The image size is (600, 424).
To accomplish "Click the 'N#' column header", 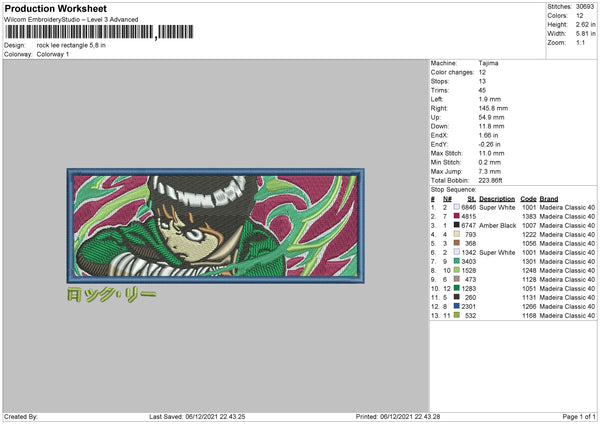I will click(447, 199).
